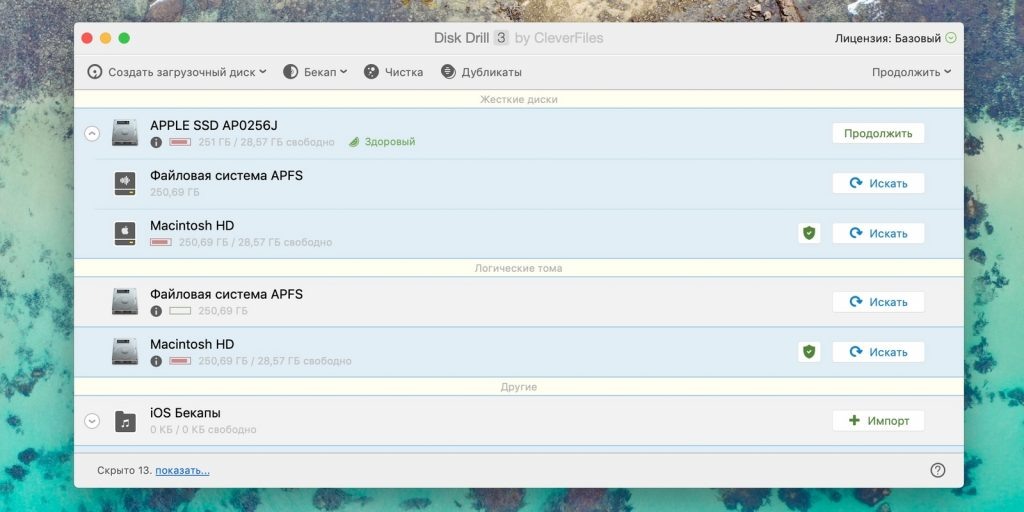Select the Macintosh HD name under hard disks
The width and height of the screenshot is (1024, 512).
click(x=192, y=225)
